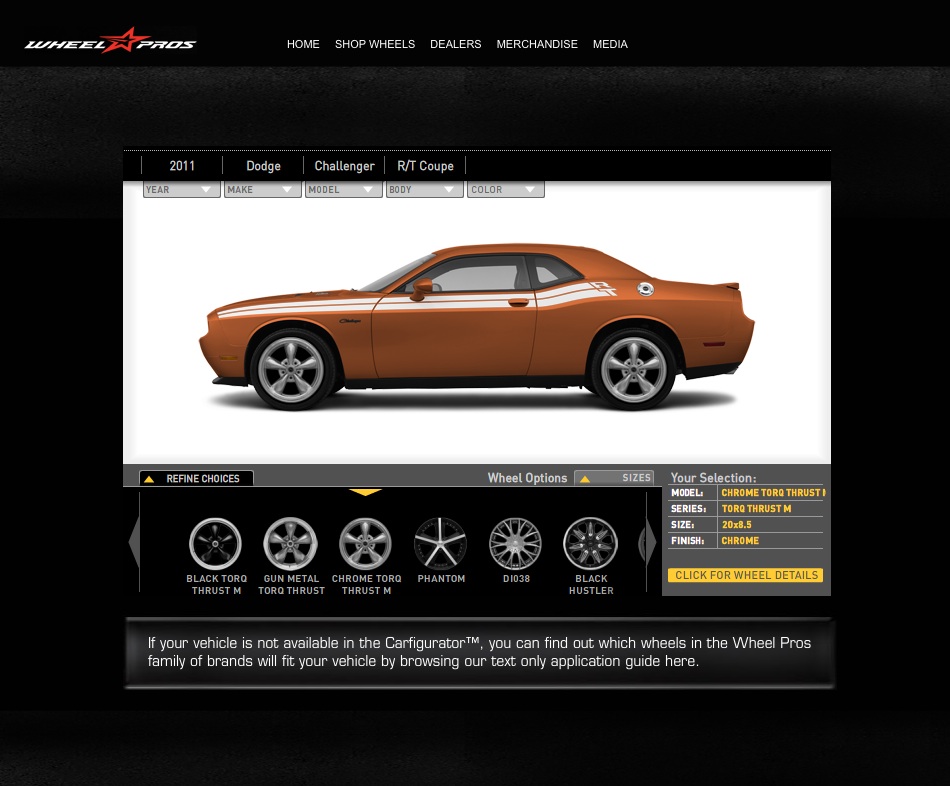Choose the DI038 wheel thumbnail
Screen dimensions: 950x786
[x=515, y=544]
